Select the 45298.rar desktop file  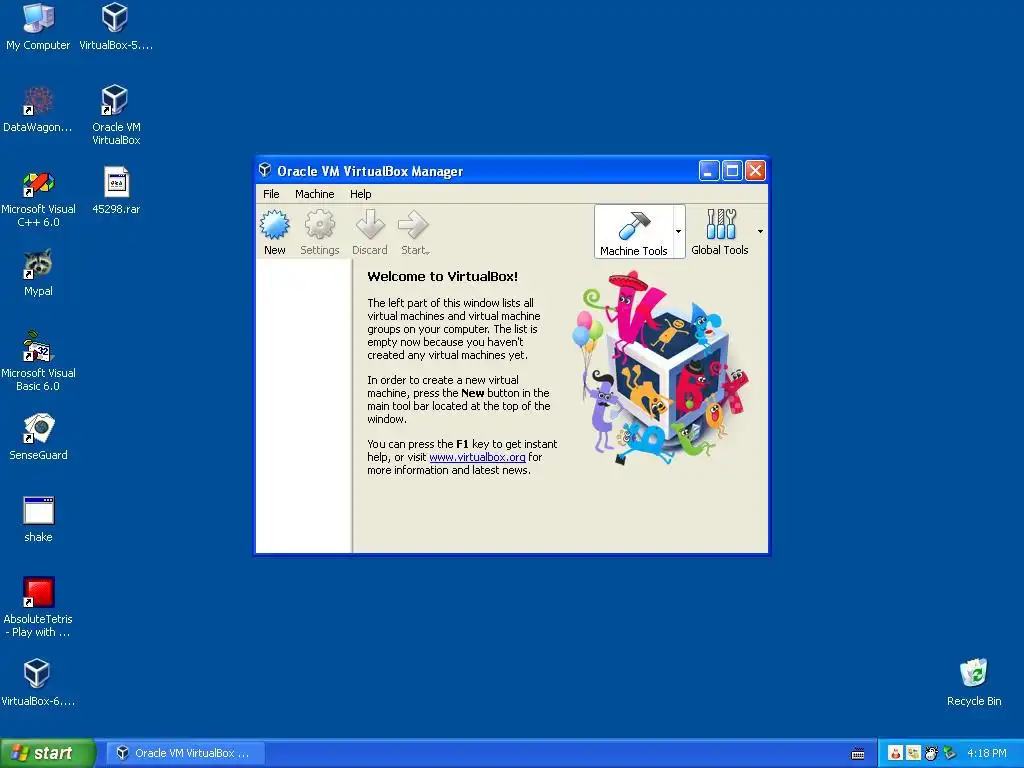click(116, 191)
